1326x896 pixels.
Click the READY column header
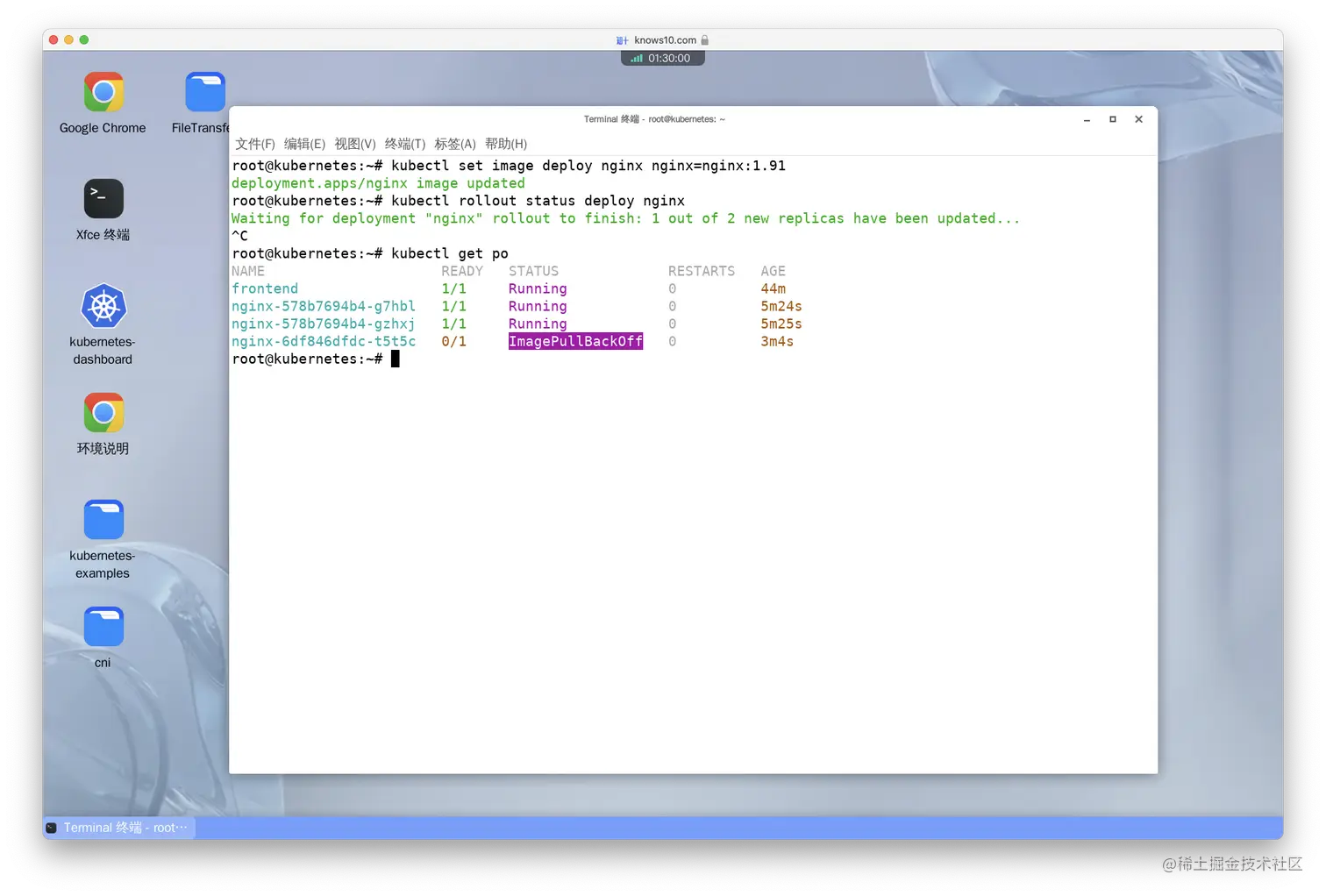[462, 271]
